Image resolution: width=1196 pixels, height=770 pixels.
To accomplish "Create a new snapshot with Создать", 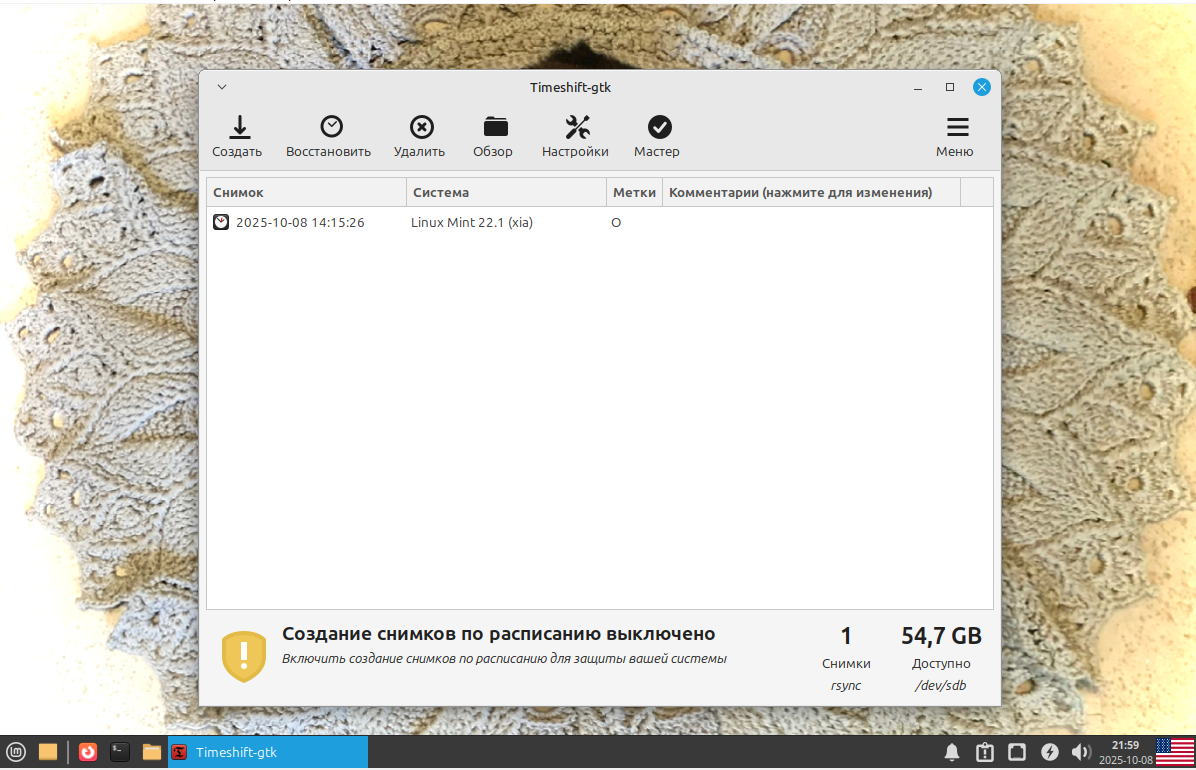I will pyautogui.click(x=238, y=136).
